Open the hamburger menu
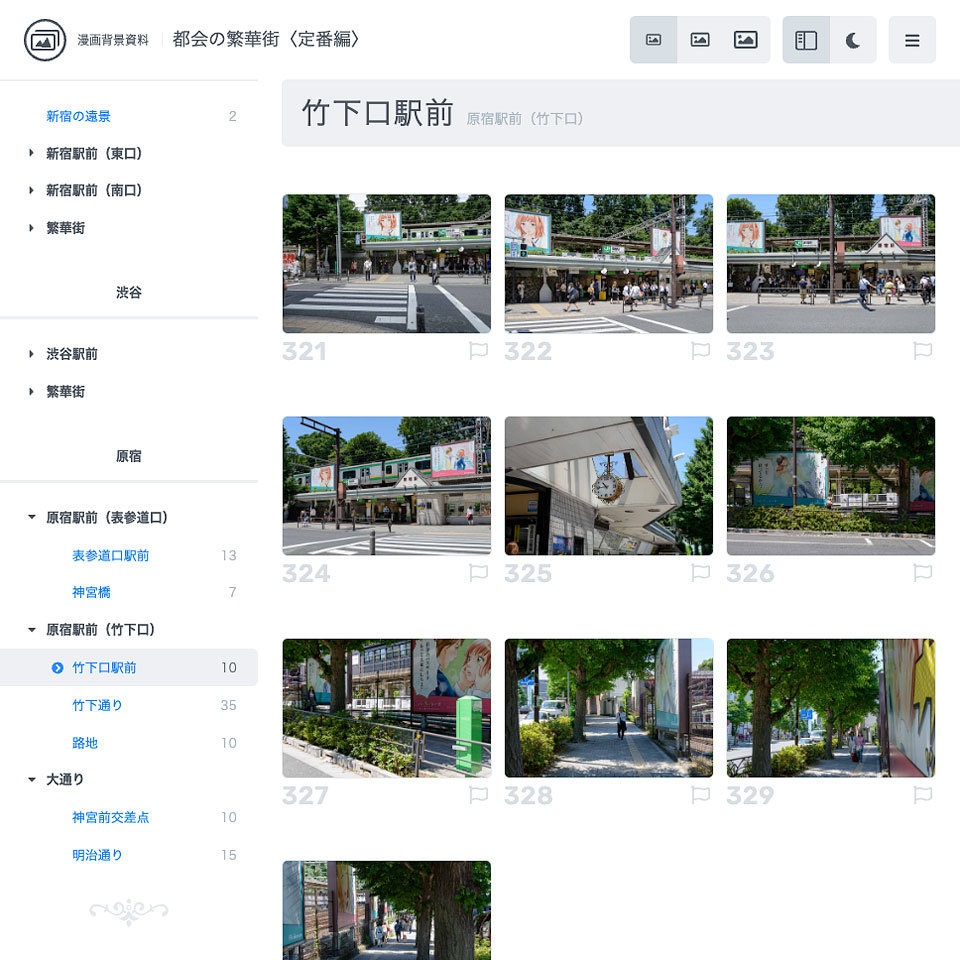Image resolution: width=960 pixels, height=960 pixels. (x=912, y=40)
